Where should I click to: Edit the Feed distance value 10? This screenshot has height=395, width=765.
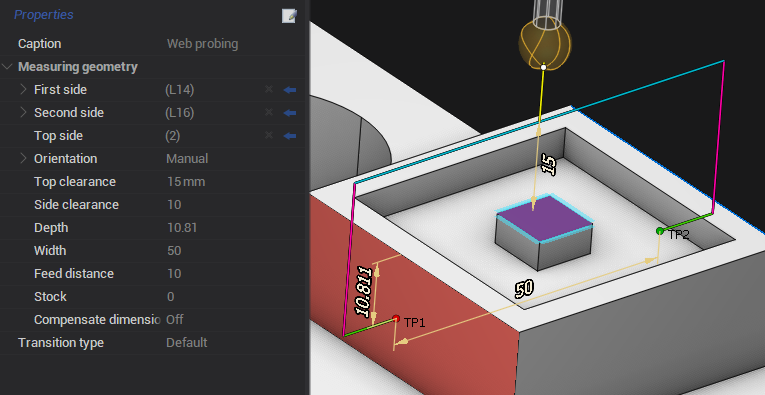(174, 274)
